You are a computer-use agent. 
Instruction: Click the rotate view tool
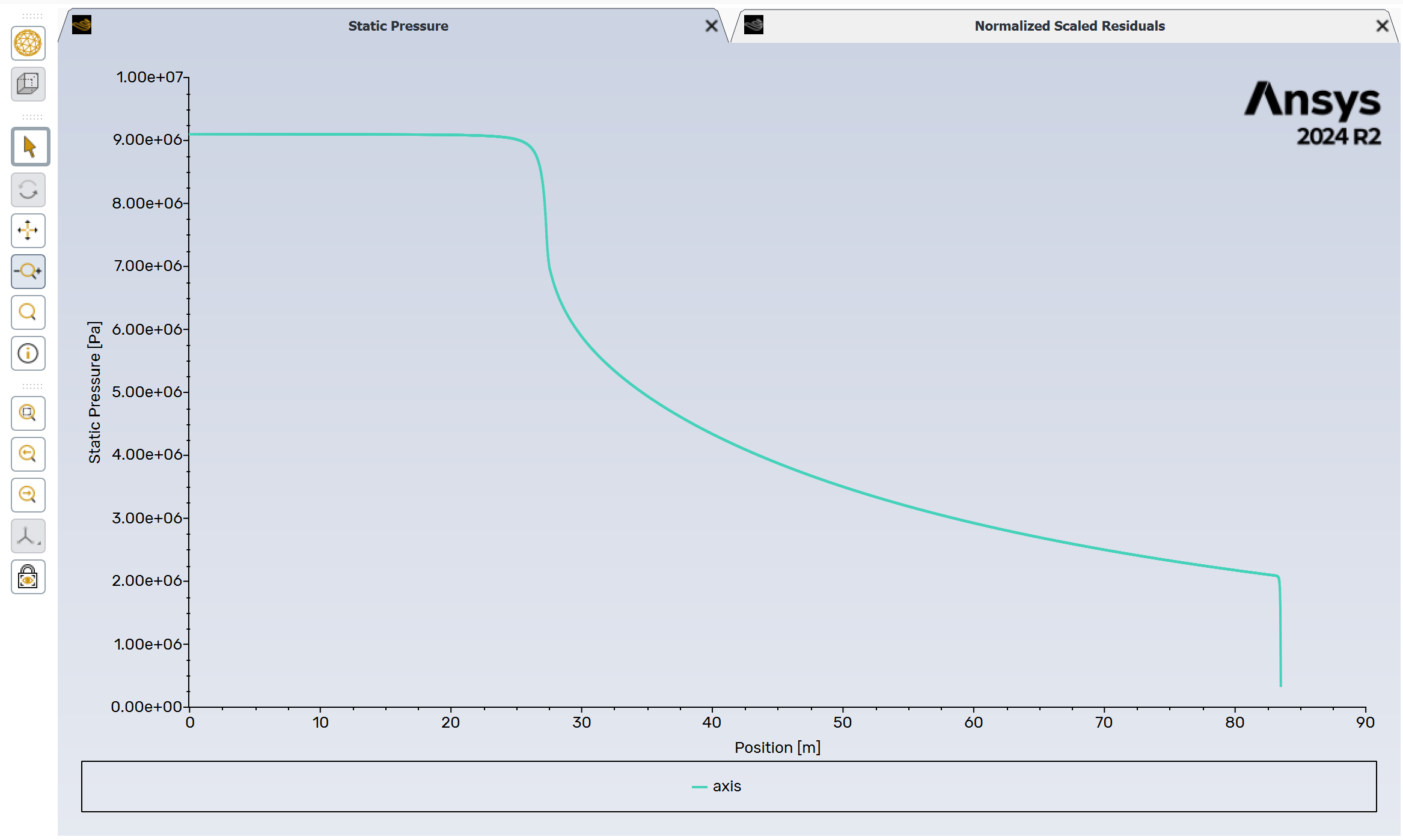point(28,190)
